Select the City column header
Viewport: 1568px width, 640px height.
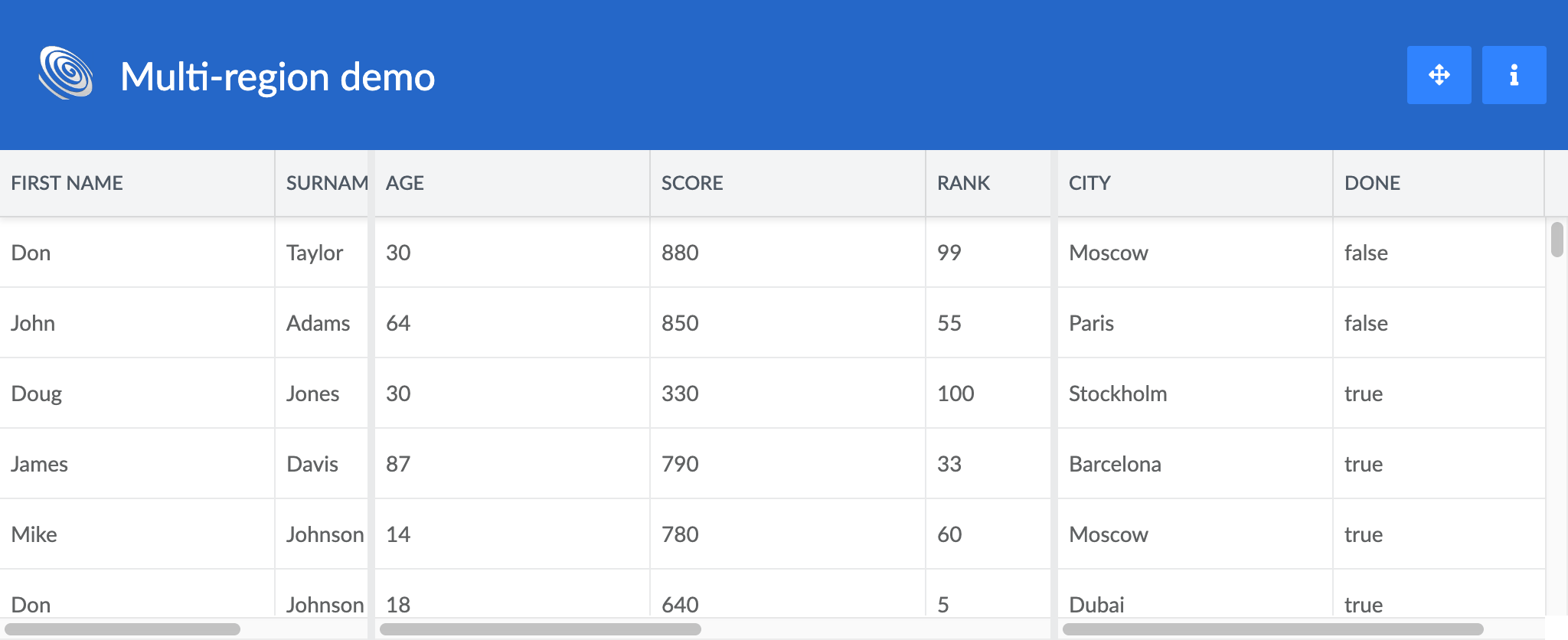click(x=1089, y=183)
